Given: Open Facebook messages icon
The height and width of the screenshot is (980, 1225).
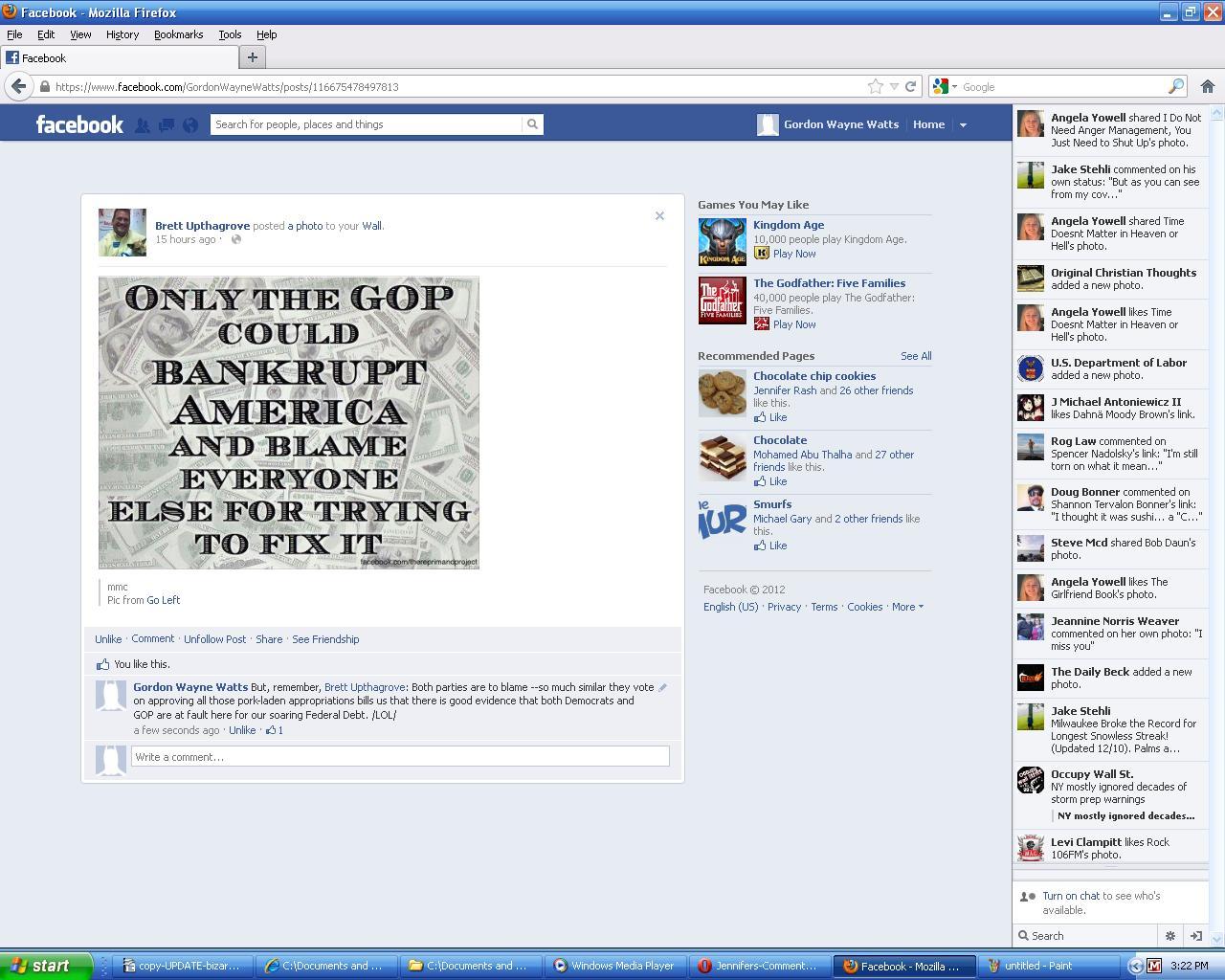Looking at the screenshot, I should point(166,124).
